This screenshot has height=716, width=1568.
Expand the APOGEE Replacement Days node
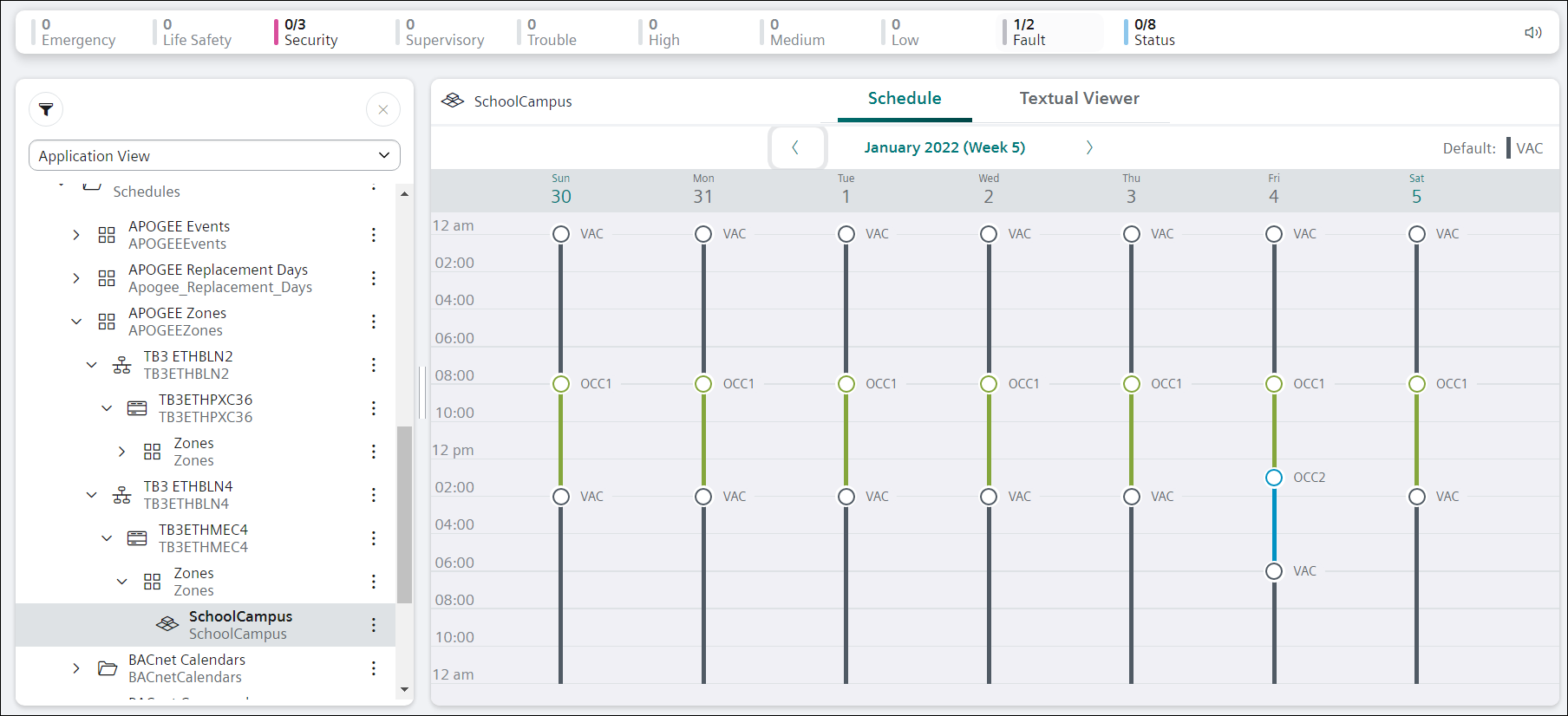76,278
